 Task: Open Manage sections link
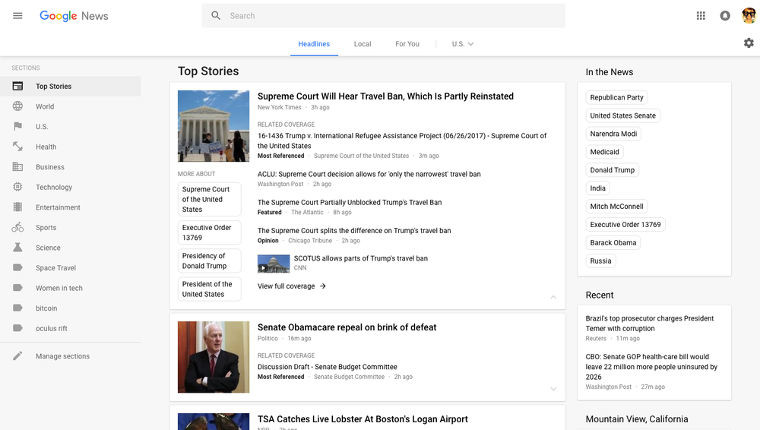[63, 356]
